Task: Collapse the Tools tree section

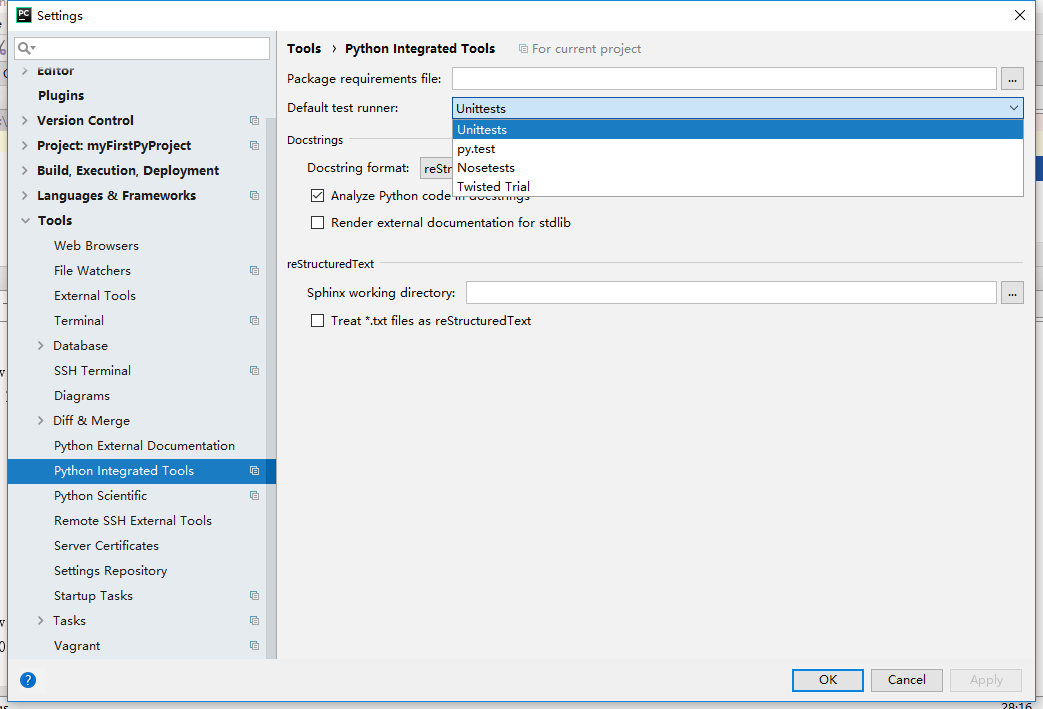Action: pyautogui.click(x=25, y=221)
